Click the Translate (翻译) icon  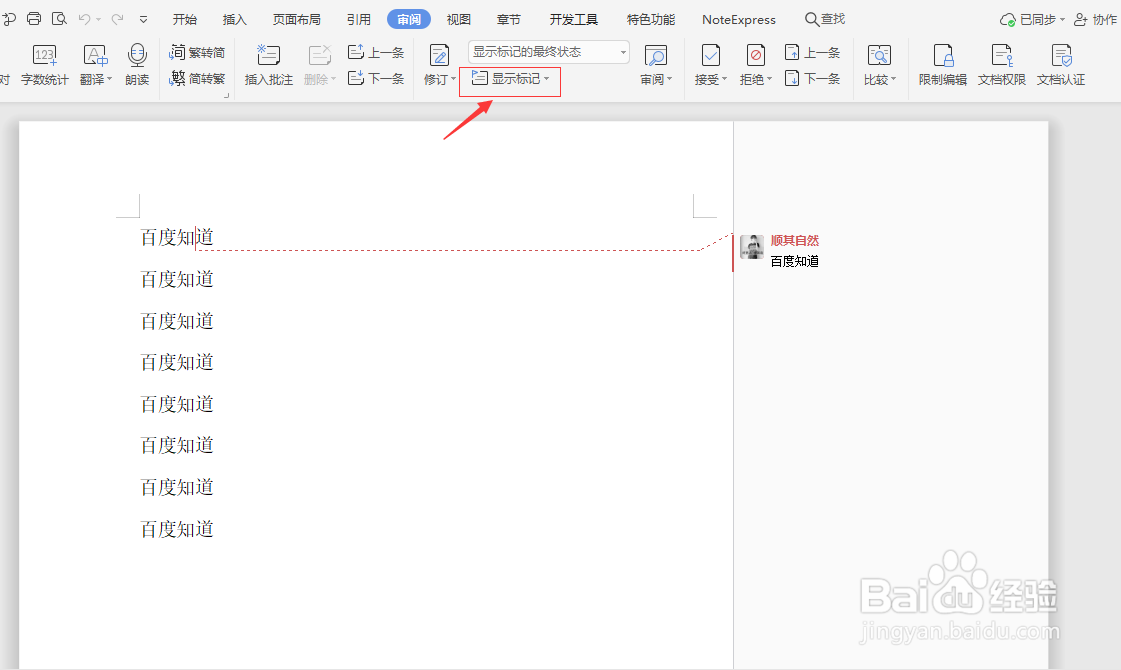pos(94,56)
